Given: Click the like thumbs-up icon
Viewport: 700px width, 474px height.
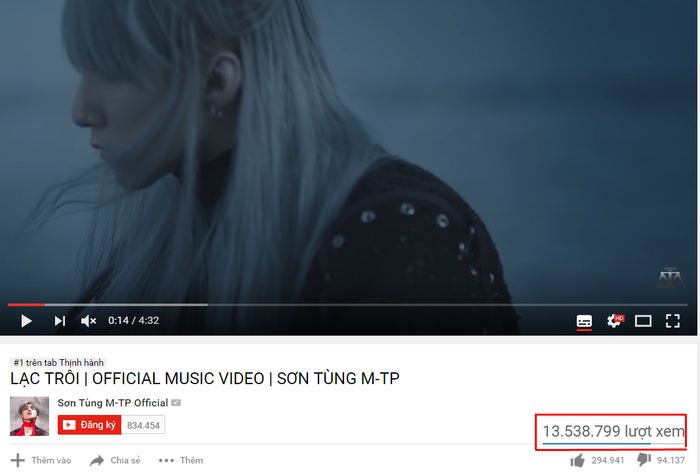Looking at the screenshot, I should tap(577, 460).
